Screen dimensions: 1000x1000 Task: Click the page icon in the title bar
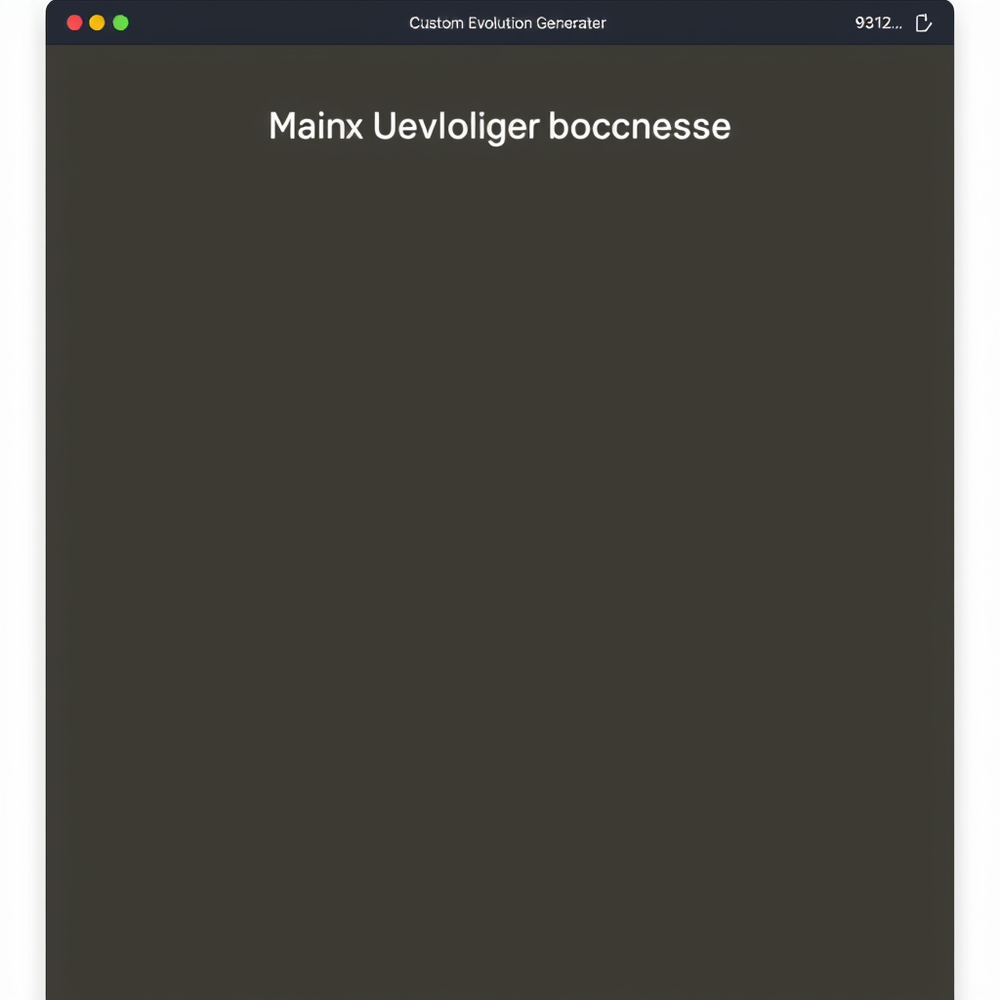[x=924, y=23]
